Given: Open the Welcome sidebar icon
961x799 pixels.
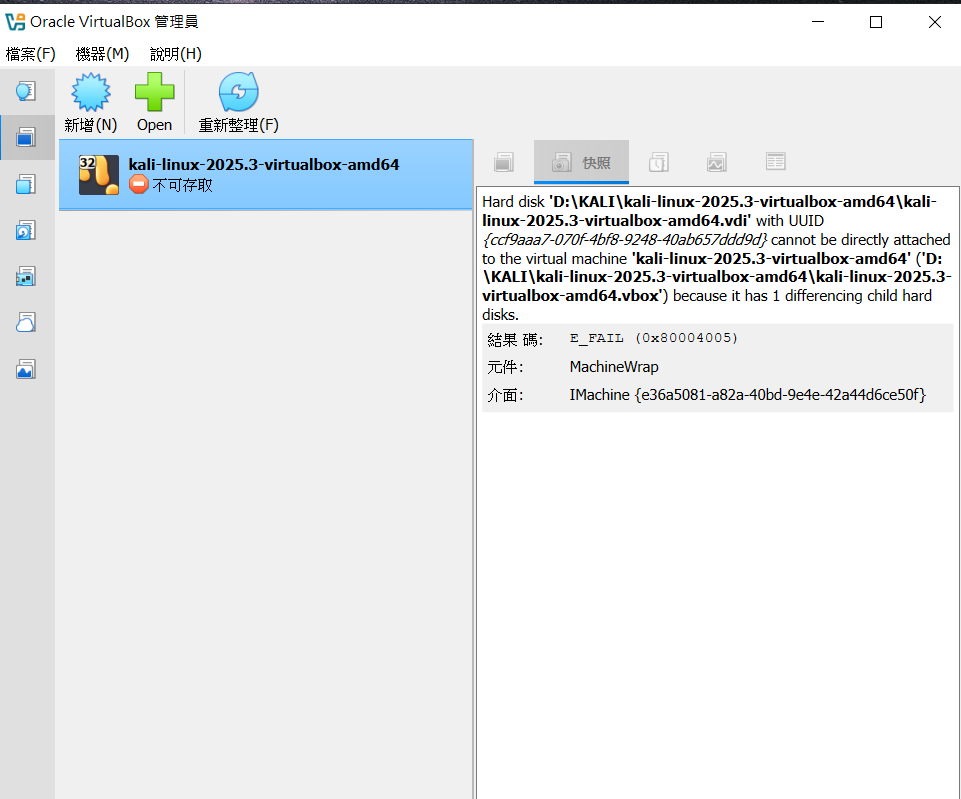Looking at the screenshot, I should pos(26,91).
